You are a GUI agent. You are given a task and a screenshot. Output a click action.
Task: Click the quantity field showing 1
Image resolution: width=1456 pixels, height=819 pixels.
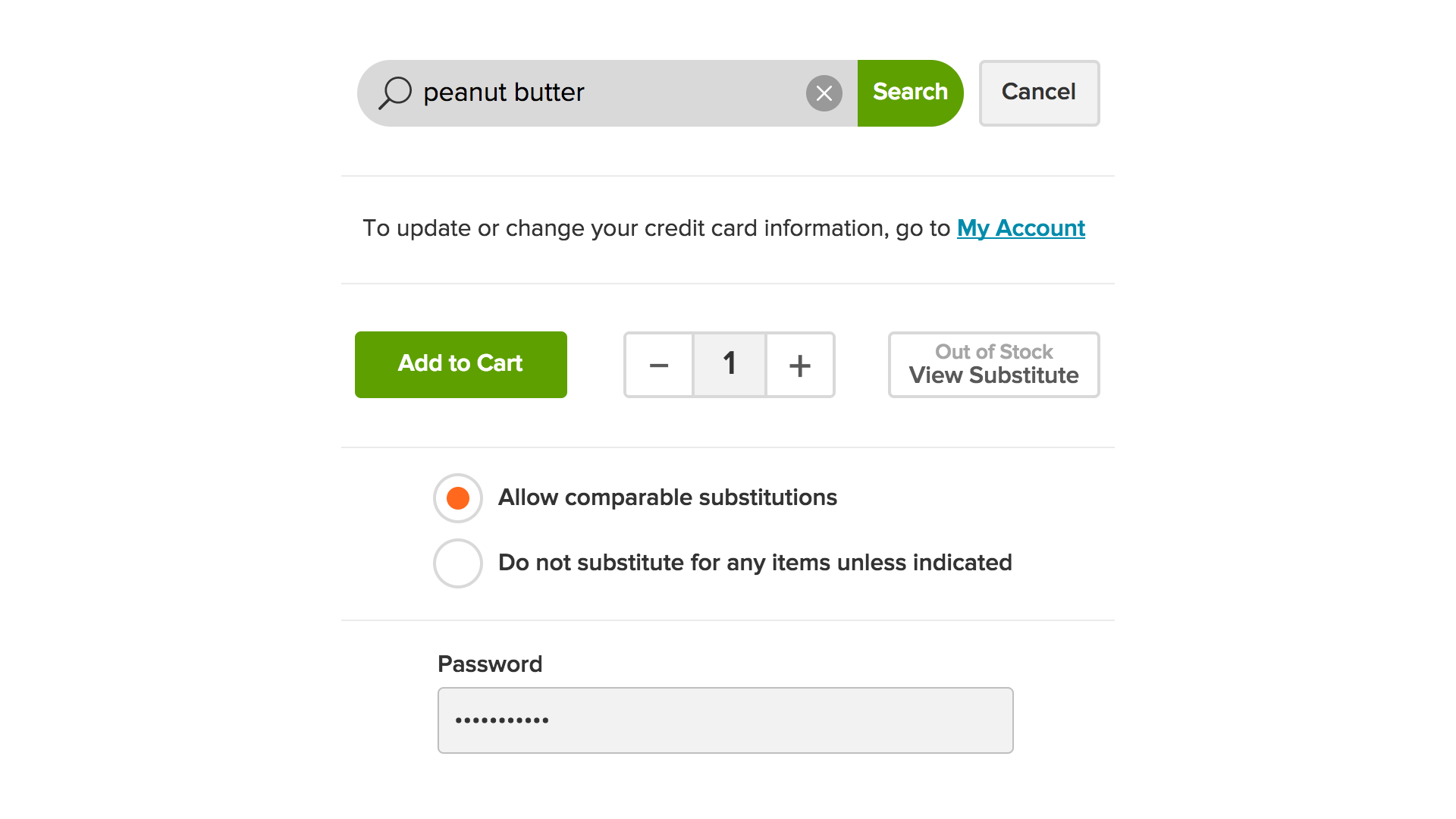tap(730, 365)
